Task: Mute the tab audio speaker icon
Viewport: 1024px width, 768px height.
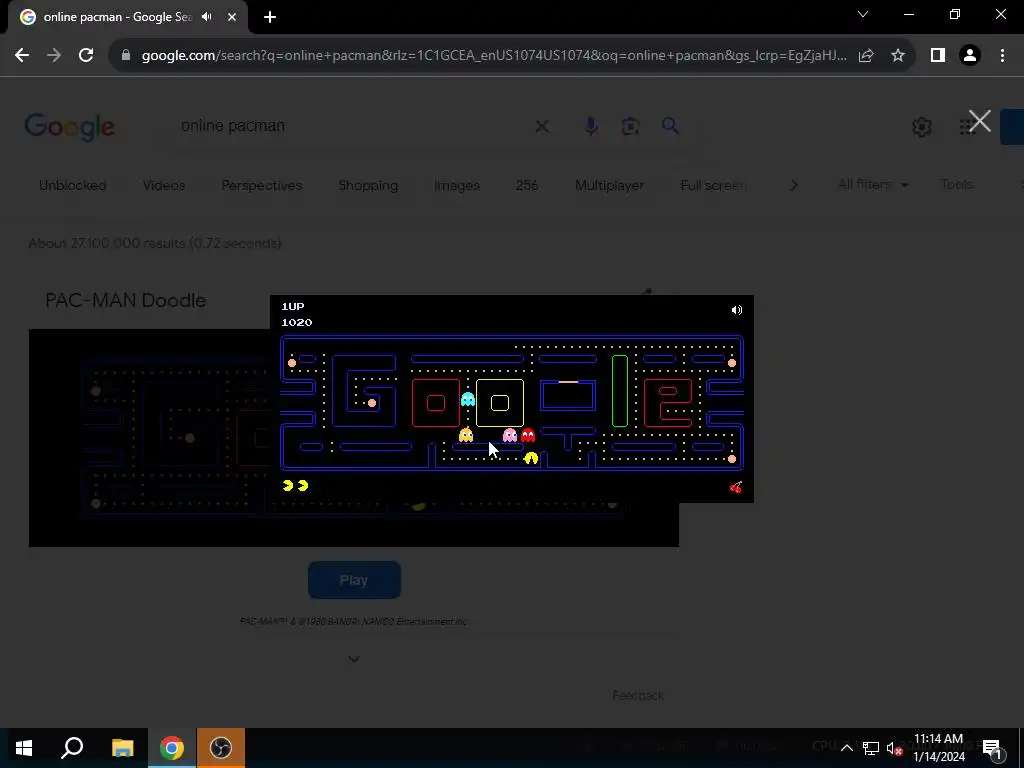Action: [x=207, y=17]
